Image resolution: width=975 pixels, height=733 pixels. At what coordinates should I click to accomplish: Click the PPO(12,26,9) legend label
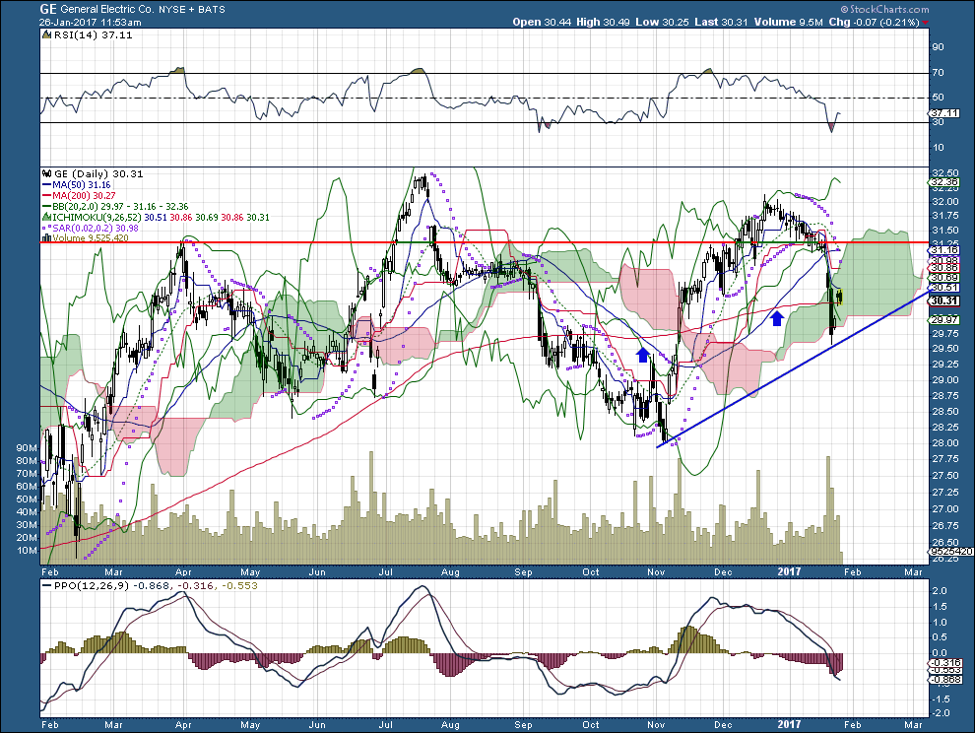coord(91,586)
